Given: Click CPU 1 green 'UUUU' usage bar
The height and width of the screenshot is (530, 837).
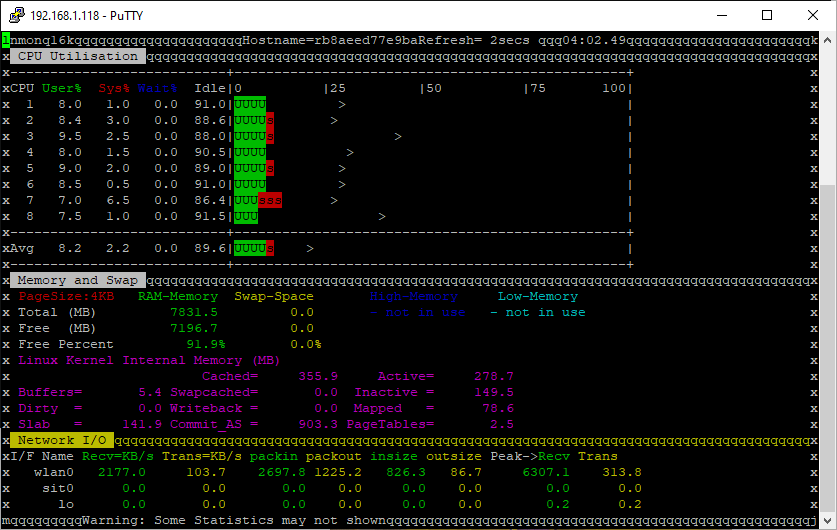Looking at the screenshot, I should pos(250,104).
